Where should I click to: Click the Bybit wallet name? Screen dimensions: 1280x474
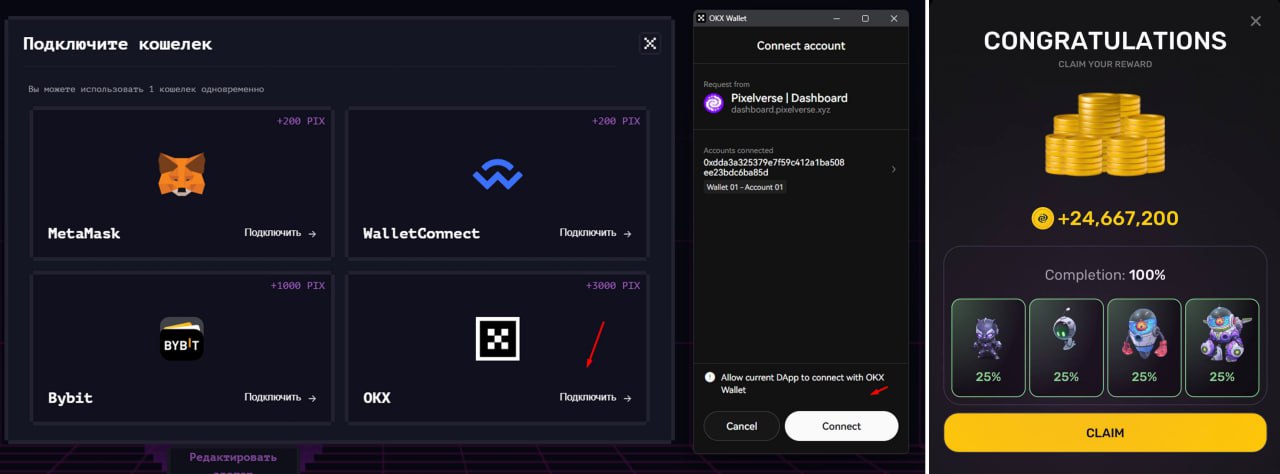(70, 397)
